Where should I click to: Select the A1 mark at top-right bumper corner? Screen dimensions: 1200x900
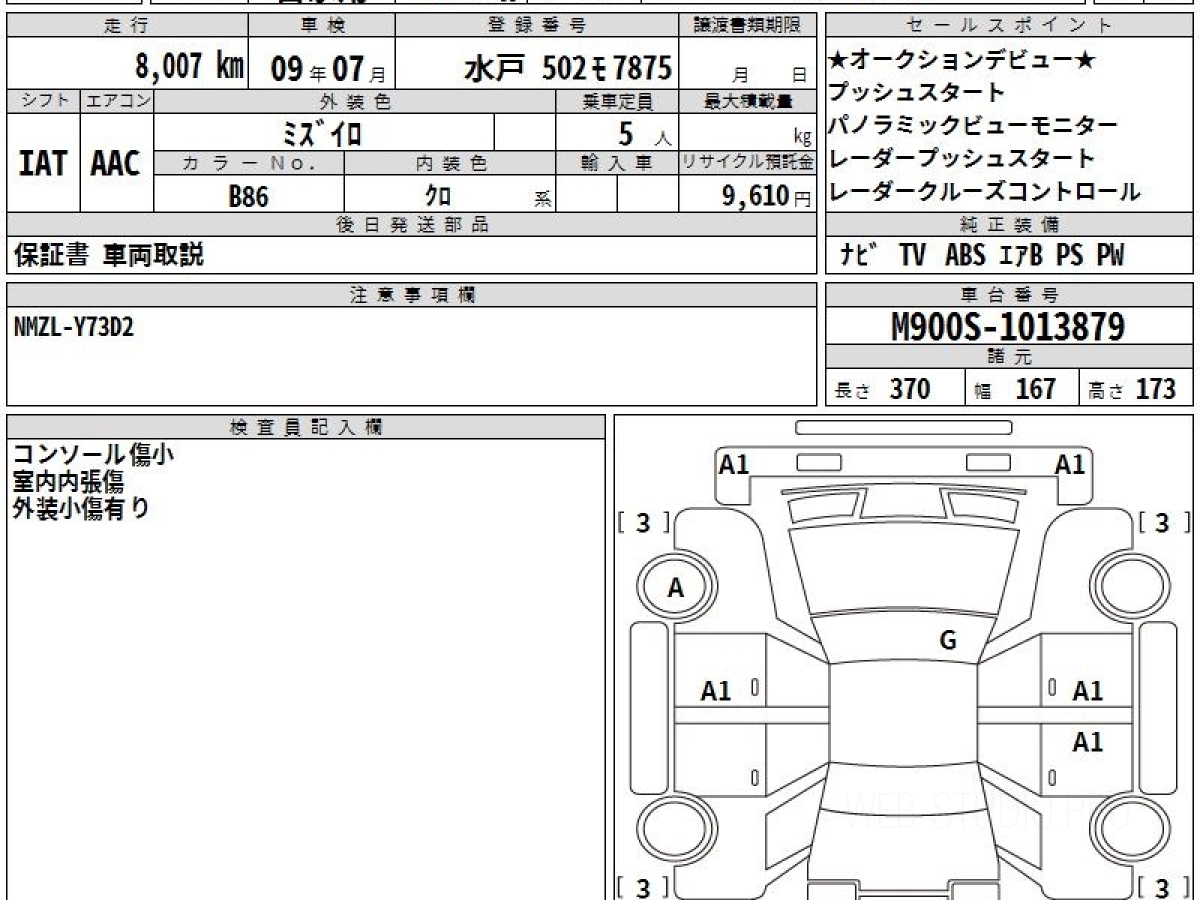pyautogui.click(x=1070, y=464)
